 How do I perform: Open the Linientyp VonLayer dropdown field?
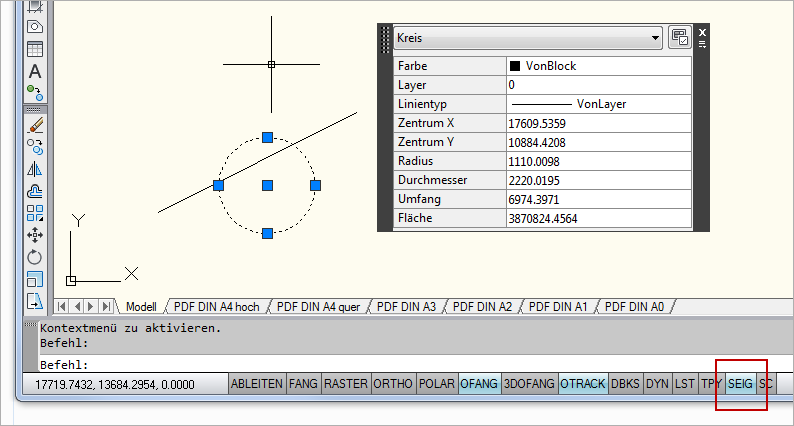[x=598, y=103]
